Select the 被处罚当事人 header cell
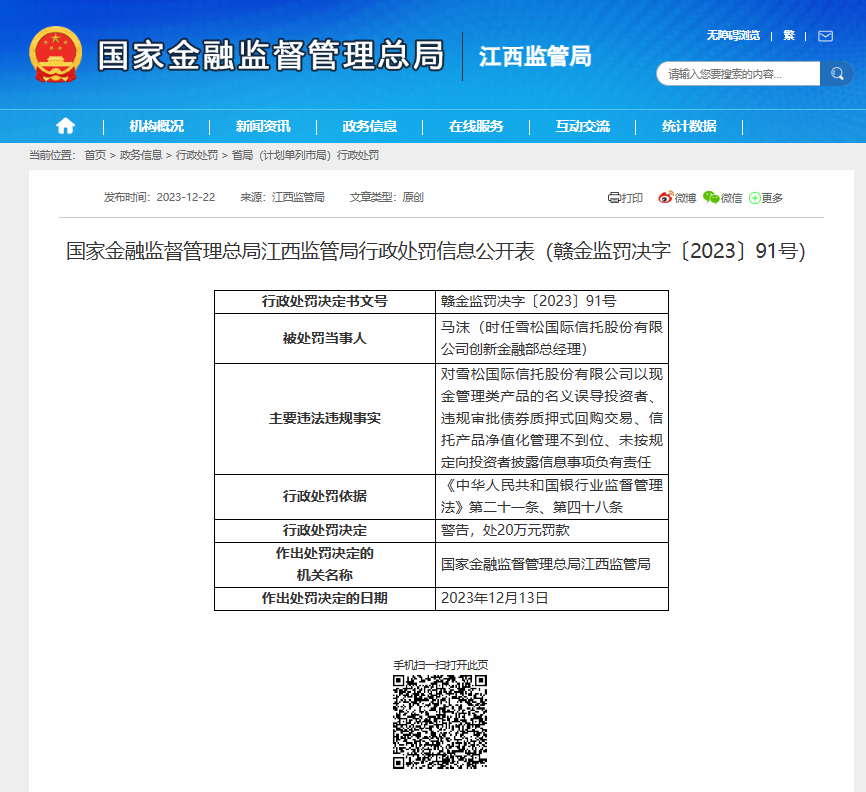Viewport: 866px width, 792px height. (325, 338)
